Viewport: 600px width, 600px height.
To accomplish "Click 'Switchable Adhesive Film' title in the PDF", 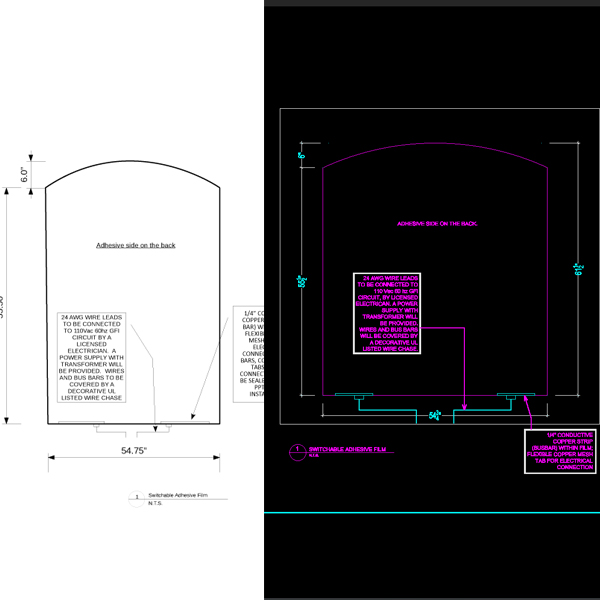I will tap(178, 495).
